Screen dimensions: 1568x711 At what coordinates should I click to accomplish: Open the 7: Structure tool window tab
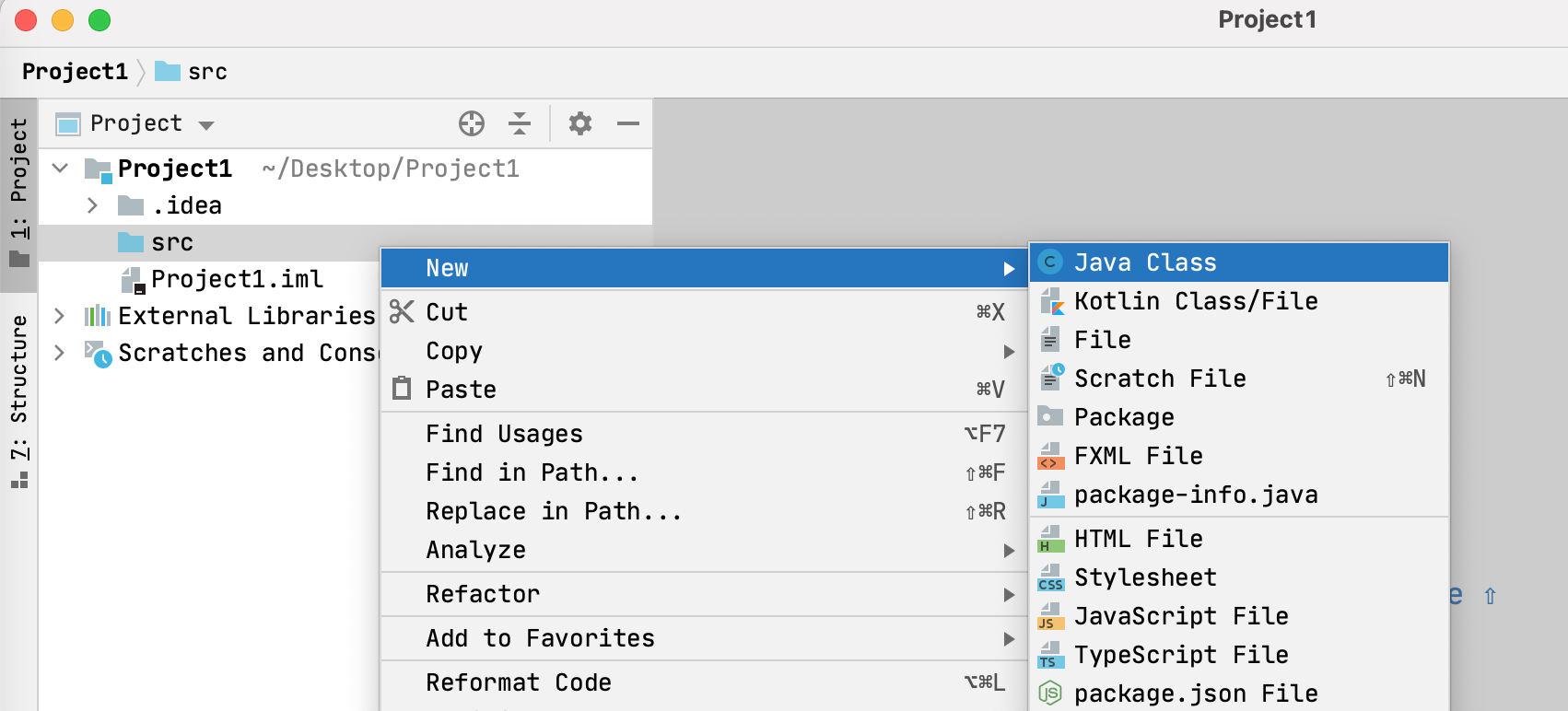pos(18,402)
